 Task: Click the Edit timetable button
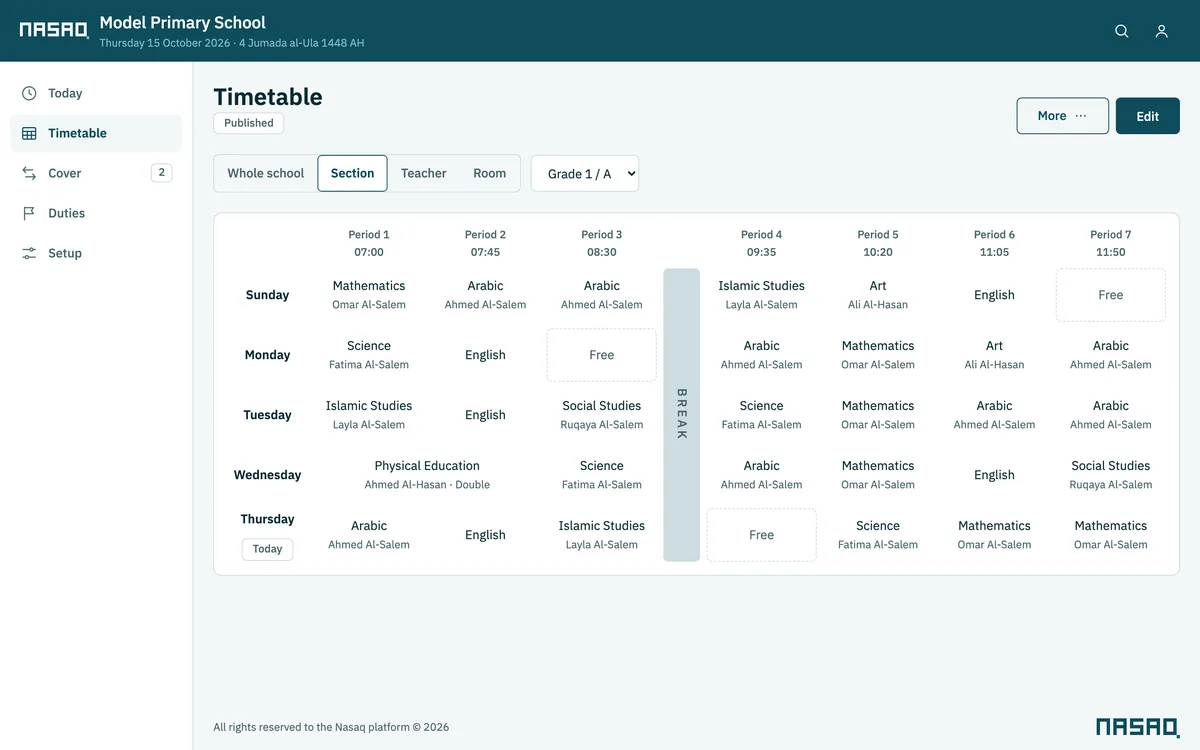click(x=1148, y=116)
